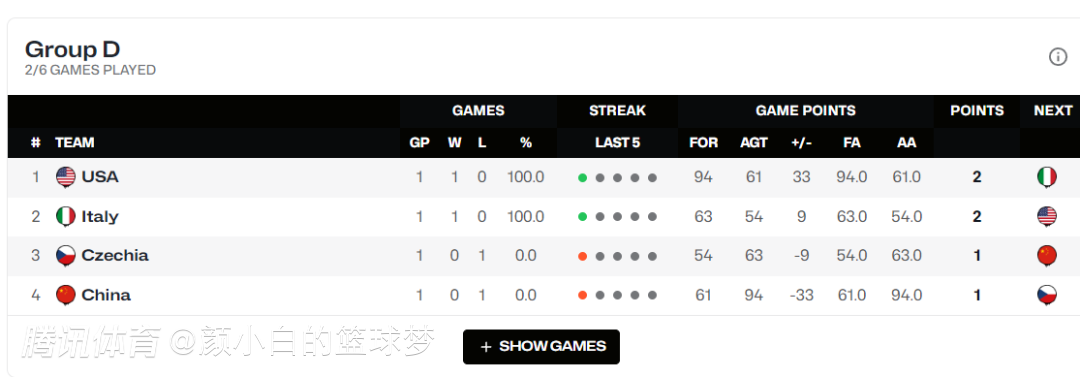Image resolution: width=1080 pixels, height=377 pixels.
Task: Click the +/- column header
Action: click(x=801, y=143)
